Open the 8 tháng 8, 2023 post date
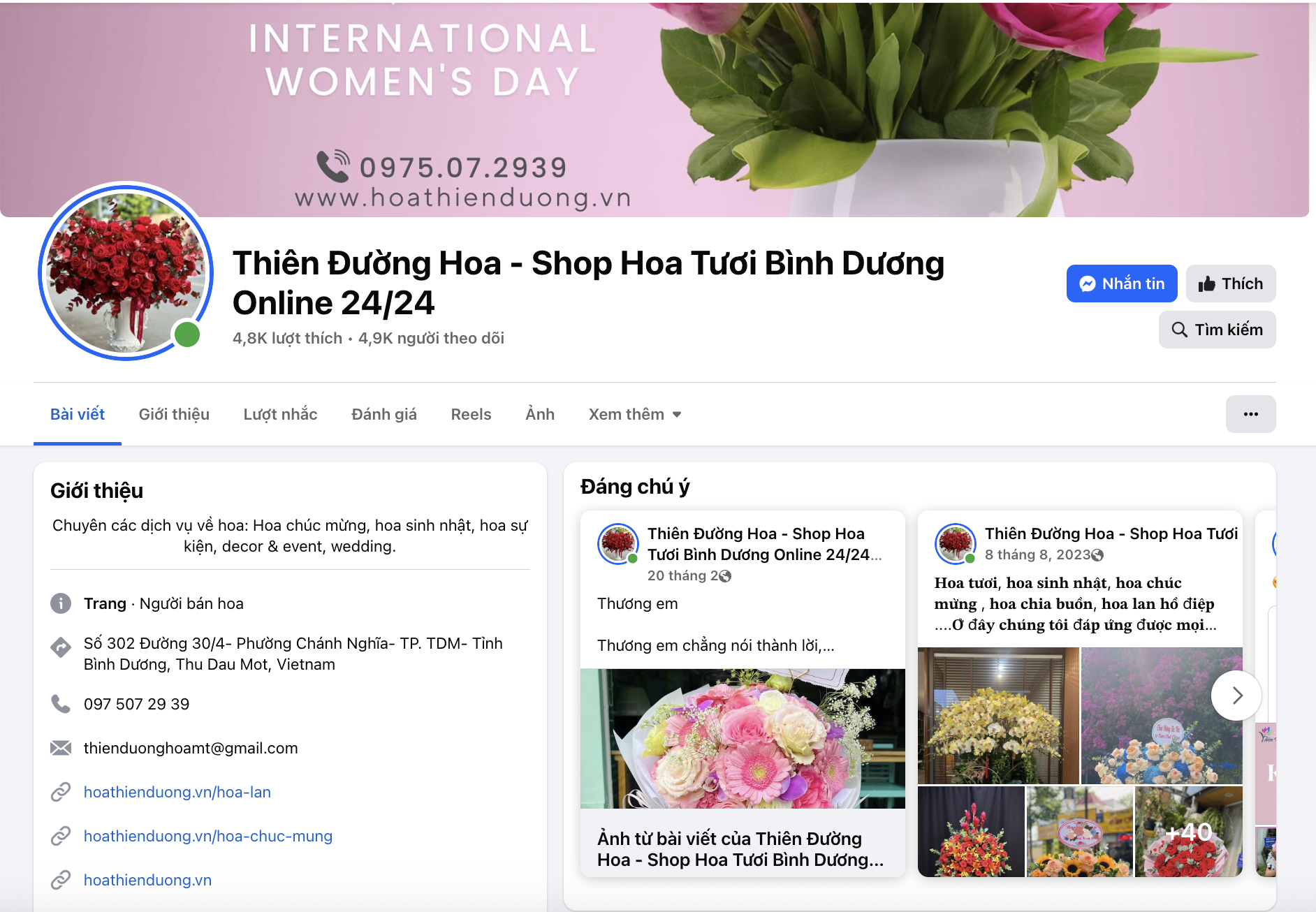This screenshot has width=1316, height=912. pos(1037,554)
